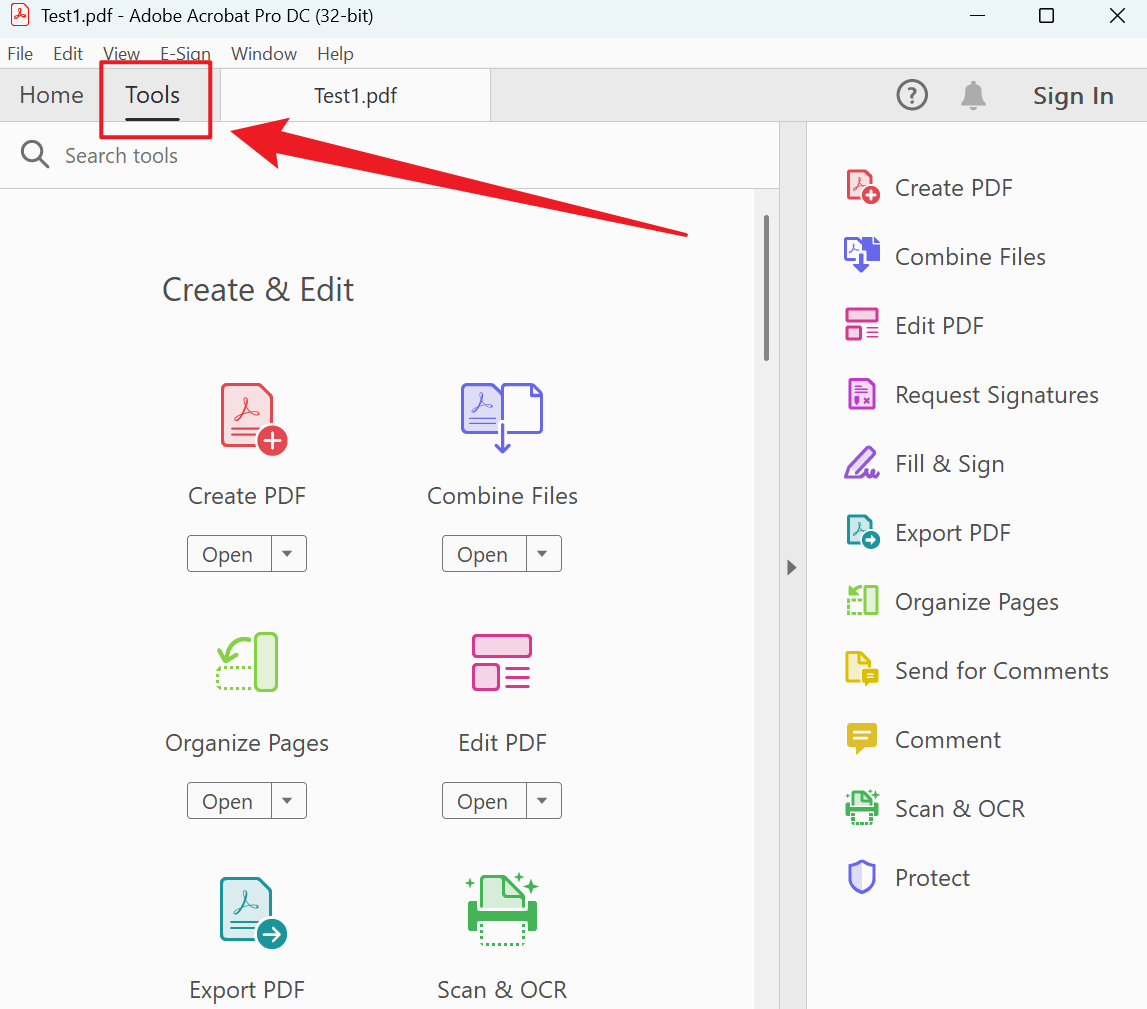Click the Request Signatures icon in sidebar
The height and width of the screenshot is (1009, 1147).
pos(861,395)
